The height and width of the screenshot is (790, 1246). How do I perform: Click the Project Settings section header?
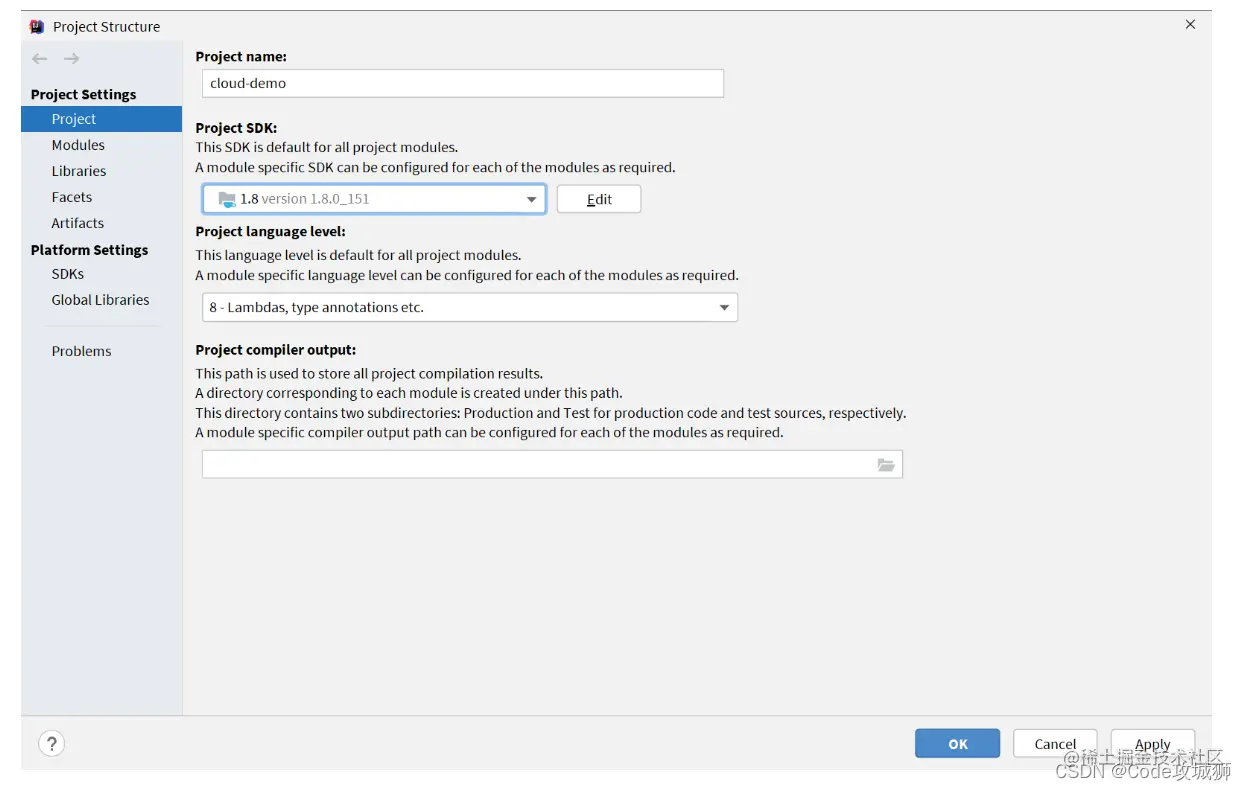83,94
